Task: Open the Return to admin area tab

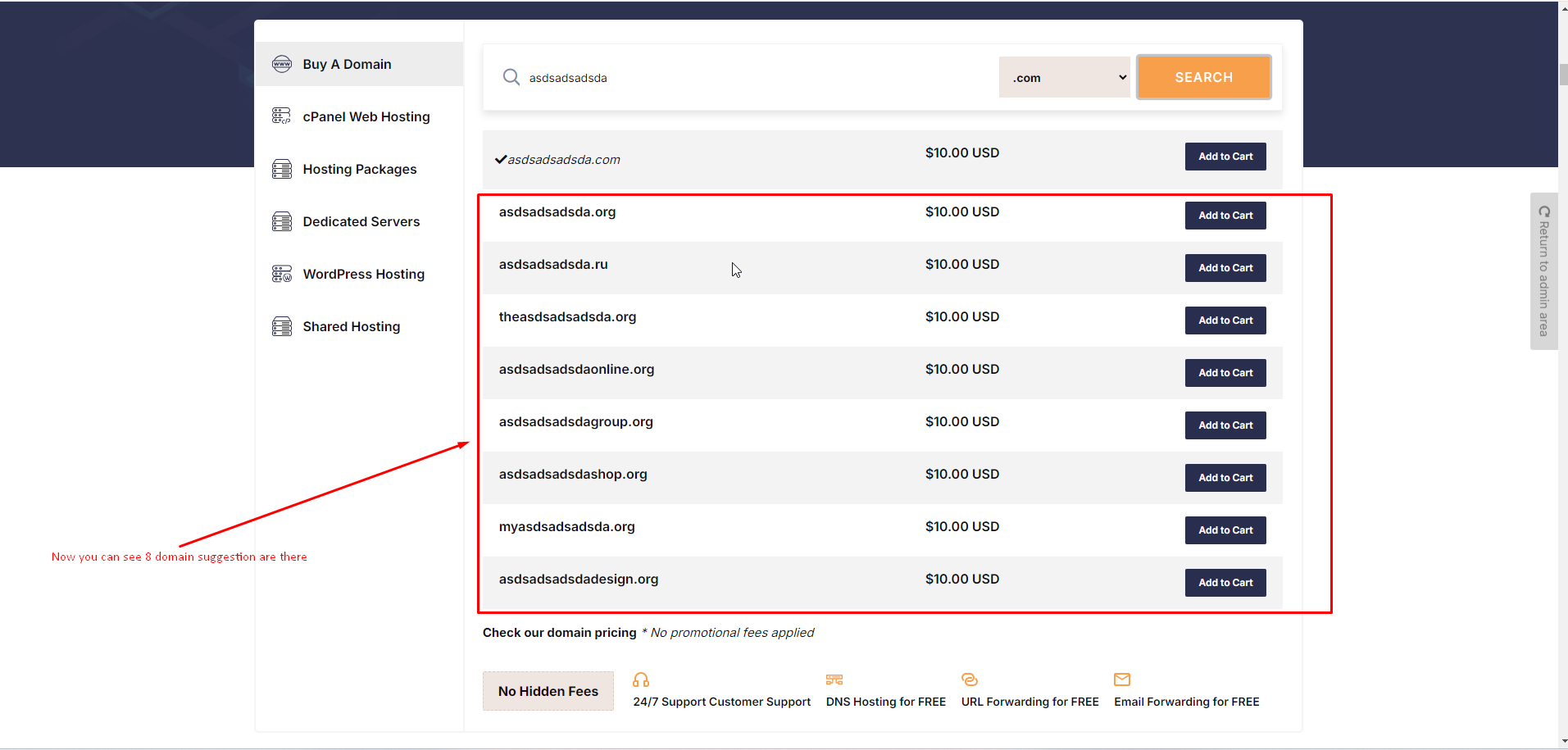Action: click(x=1543, y=271)
